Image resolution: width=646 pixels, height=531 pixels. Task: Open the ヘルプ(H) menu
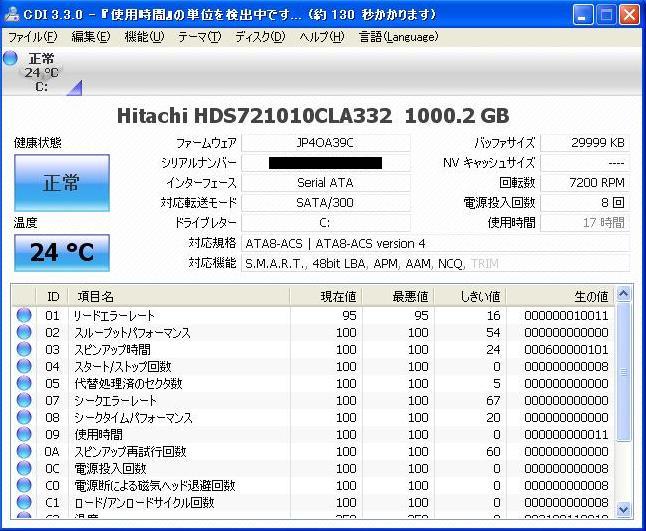click(x=322, y=37)
